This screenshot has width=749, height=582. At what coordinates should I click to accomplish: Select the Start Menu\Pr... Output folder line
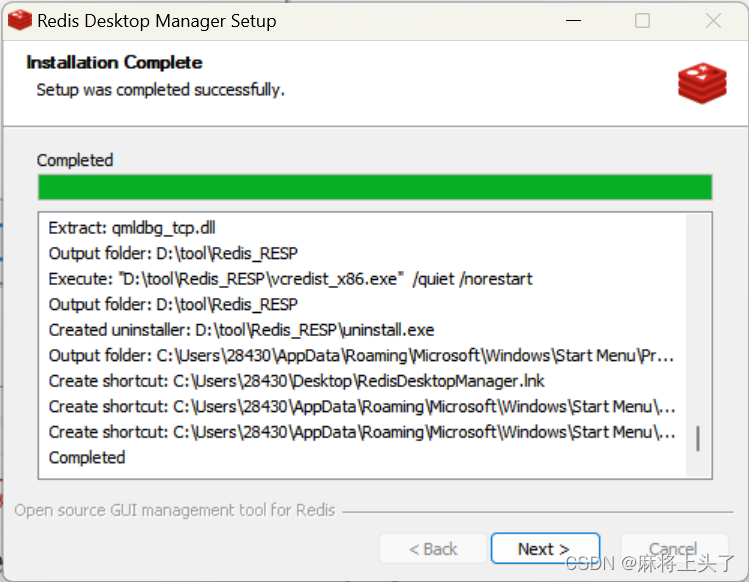[x=361, y=356]
